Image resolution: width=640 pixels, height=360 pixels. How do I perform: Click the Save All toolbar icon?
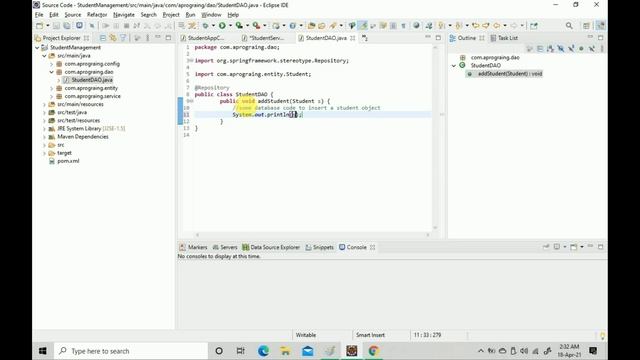pyautogui.click(x=67, y=26)
